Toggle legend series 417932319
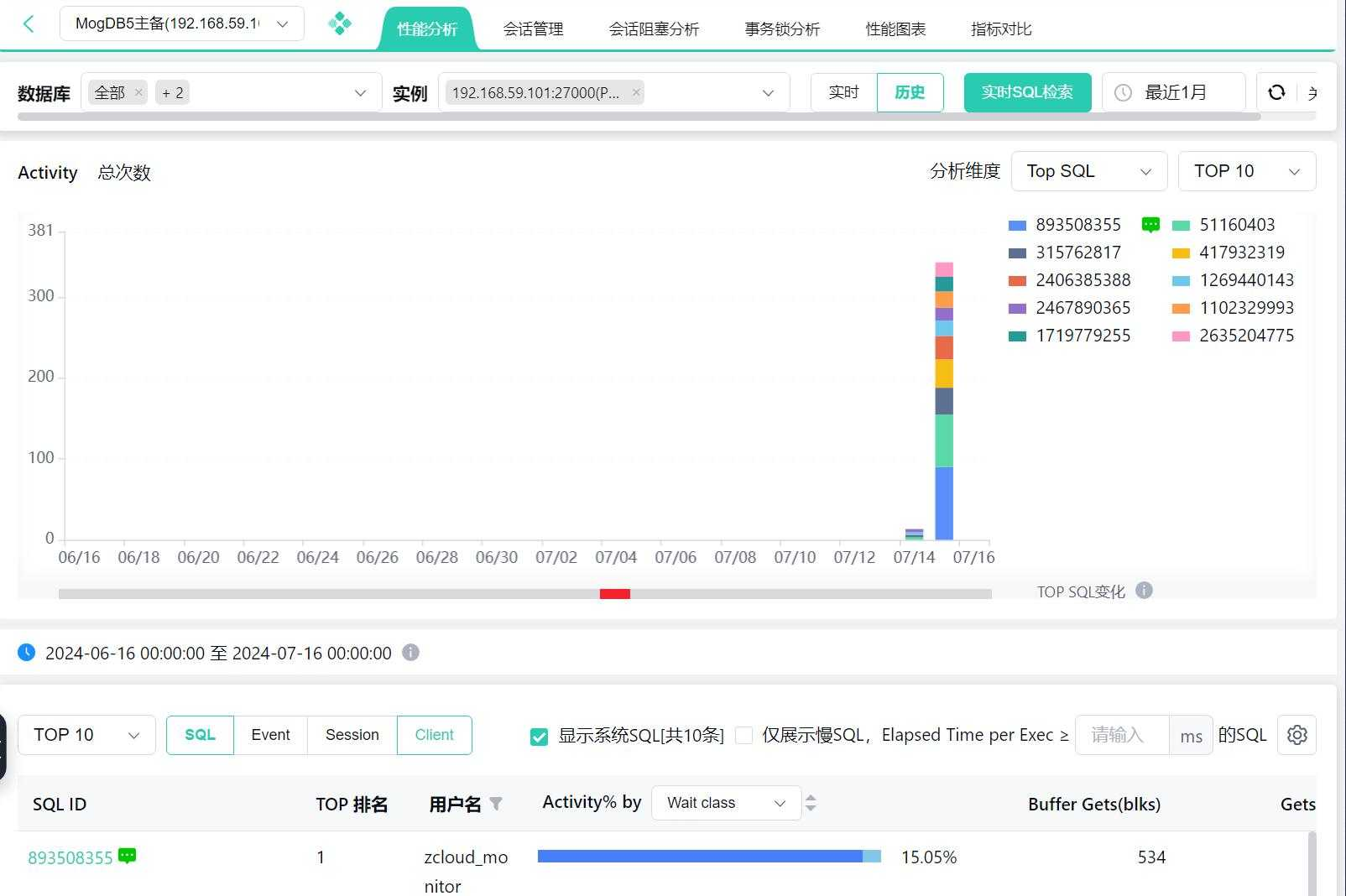Viewport: 1346px width, 896px height. pos(1229,253)
